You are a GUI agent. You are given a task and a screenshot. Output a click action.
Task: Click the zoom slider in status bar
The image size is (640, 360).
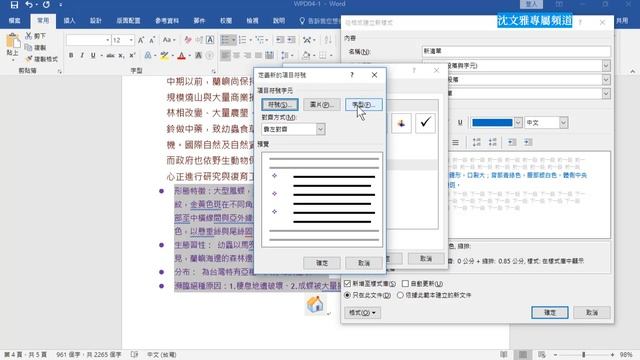click(x=584, y=355)
